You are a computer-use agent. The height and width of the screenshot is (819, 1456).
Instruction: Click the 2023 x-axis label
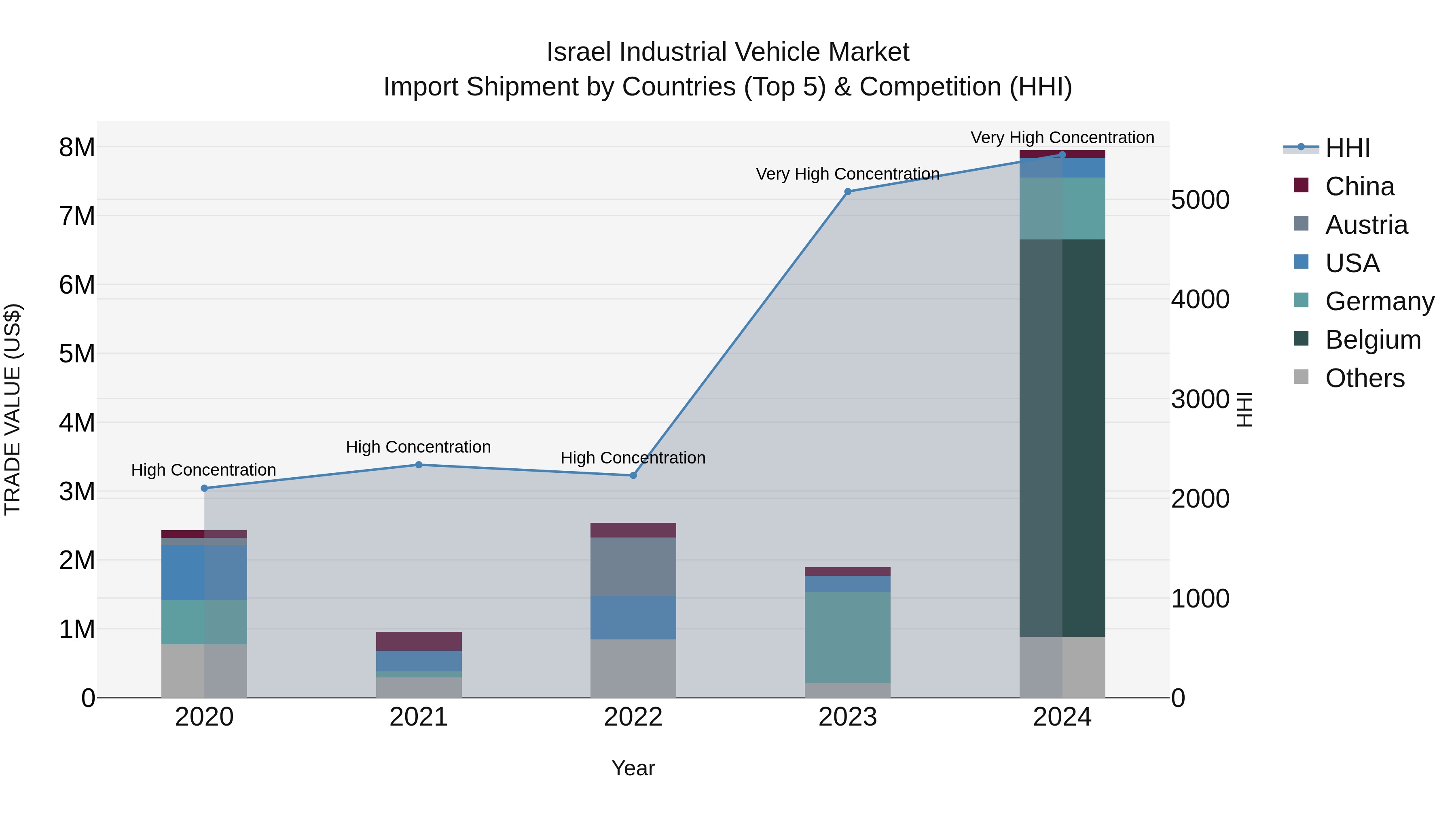pyautogui.click(x=848, y=717)
